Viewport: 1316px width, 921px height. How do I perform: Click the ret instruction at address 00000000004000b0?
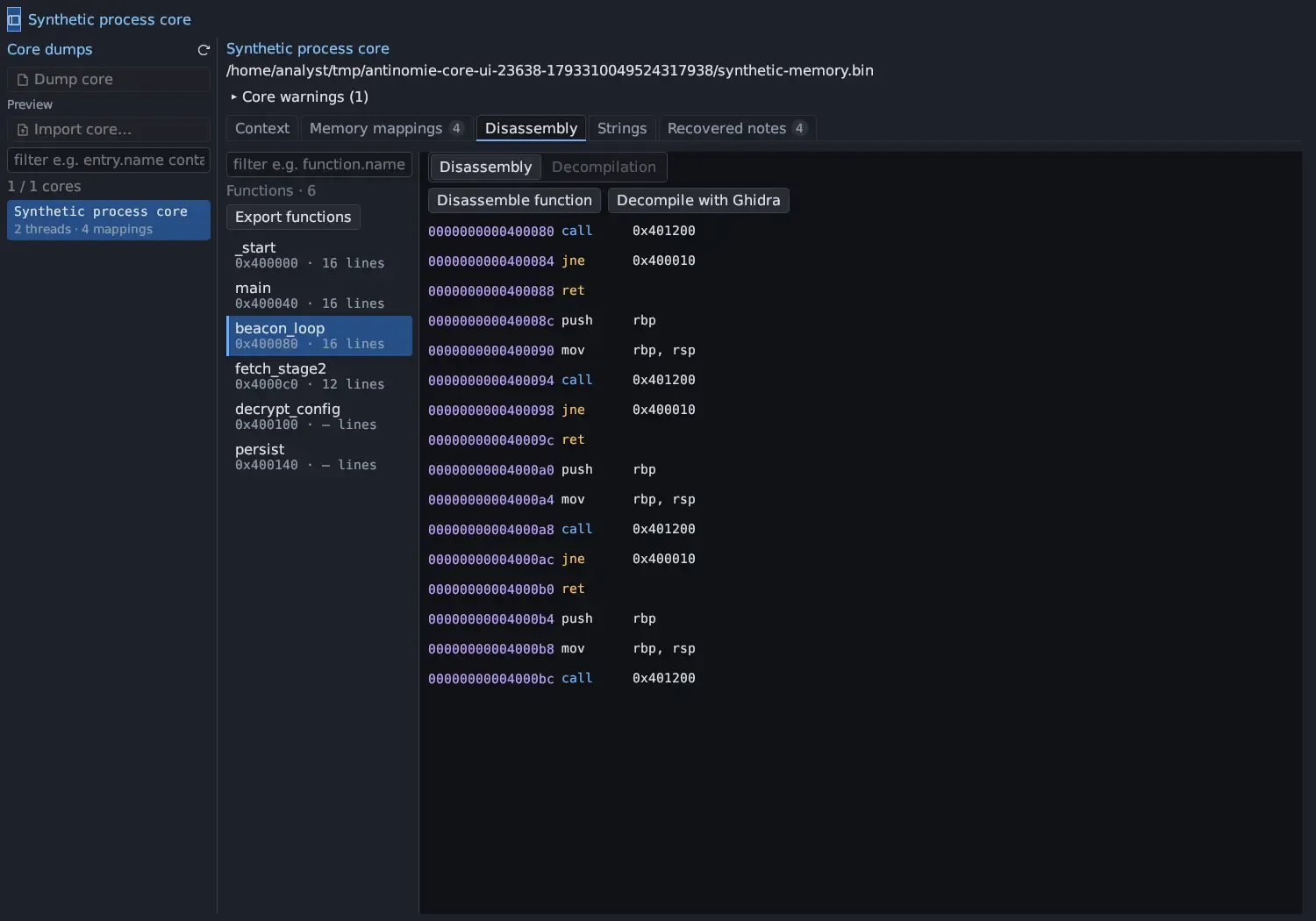point(573,589)
